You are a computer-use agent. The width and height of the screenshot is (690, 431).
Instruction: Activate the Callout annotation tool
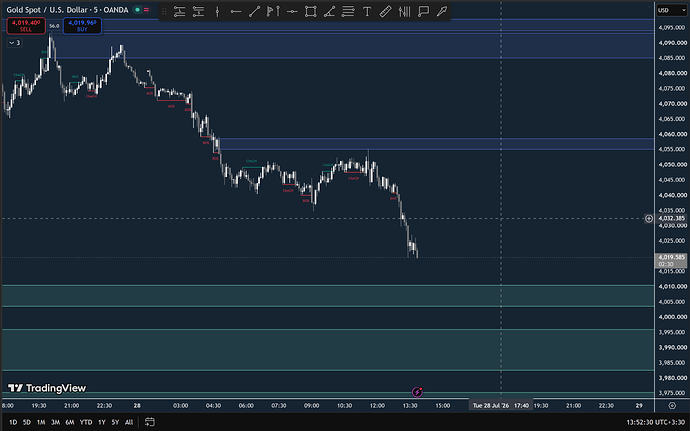[423, 12]
